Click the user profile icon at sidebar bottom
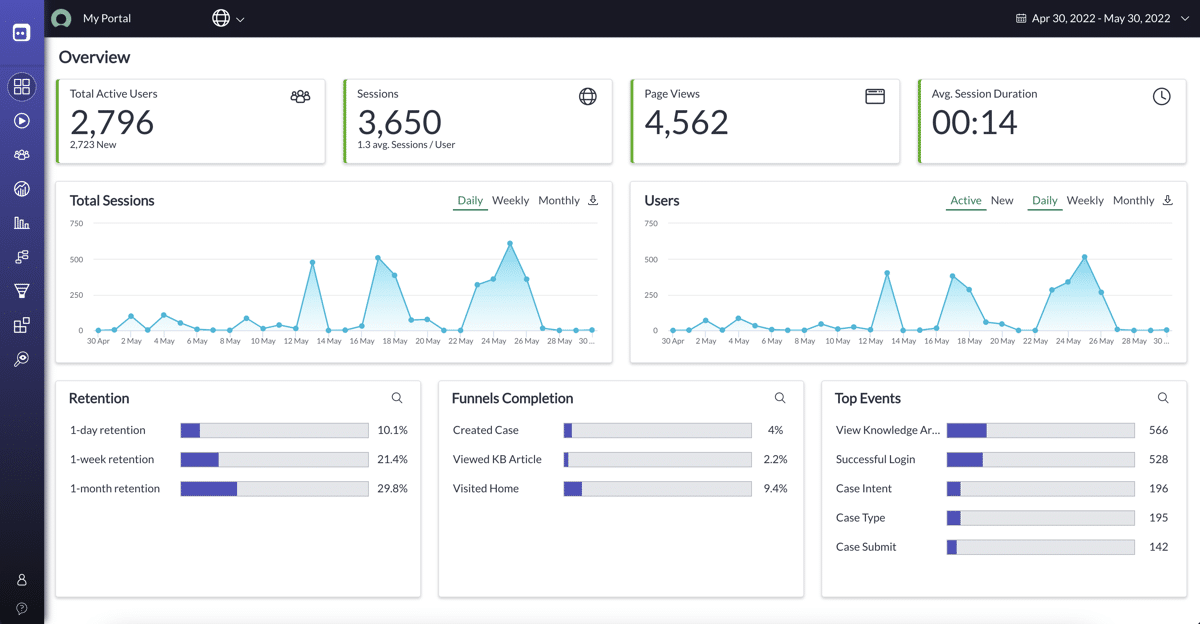The image size is (1200, 624). coord(22,578)
